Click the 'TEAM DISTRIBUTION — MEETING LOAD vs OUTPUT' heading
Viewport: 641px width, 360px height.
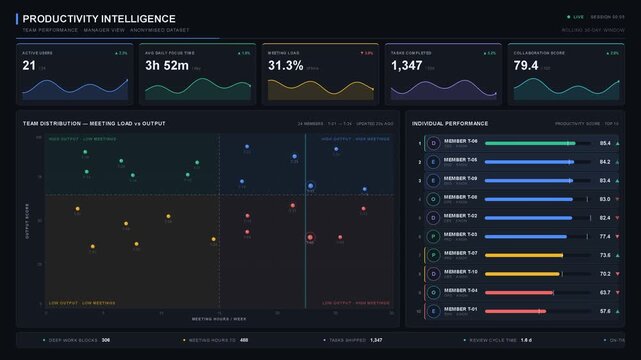point(94,123)
